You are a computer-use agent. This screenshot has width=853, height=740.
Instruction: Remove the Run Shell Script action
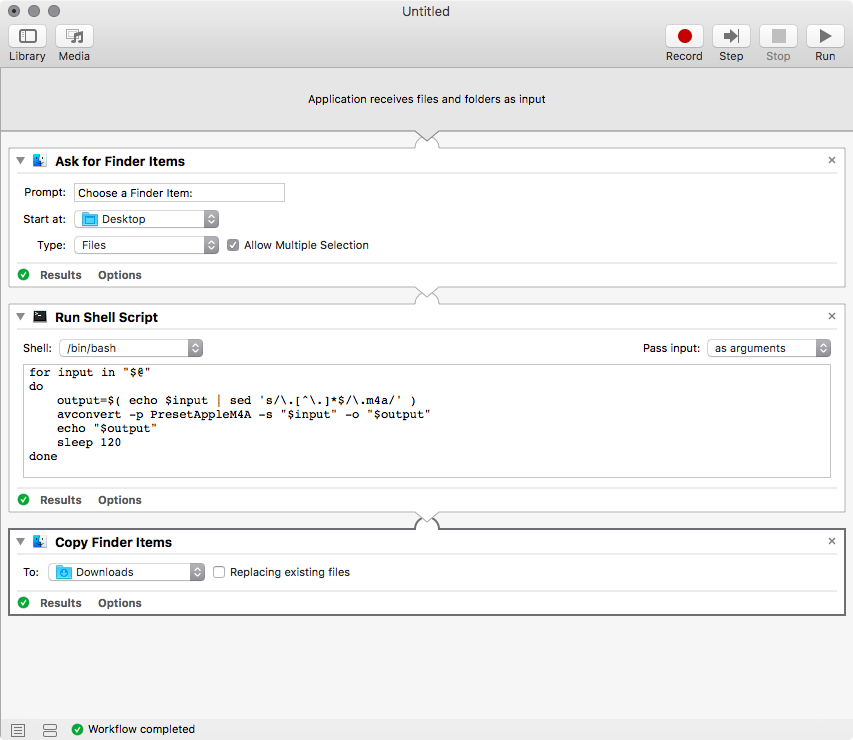coord(832,316)
